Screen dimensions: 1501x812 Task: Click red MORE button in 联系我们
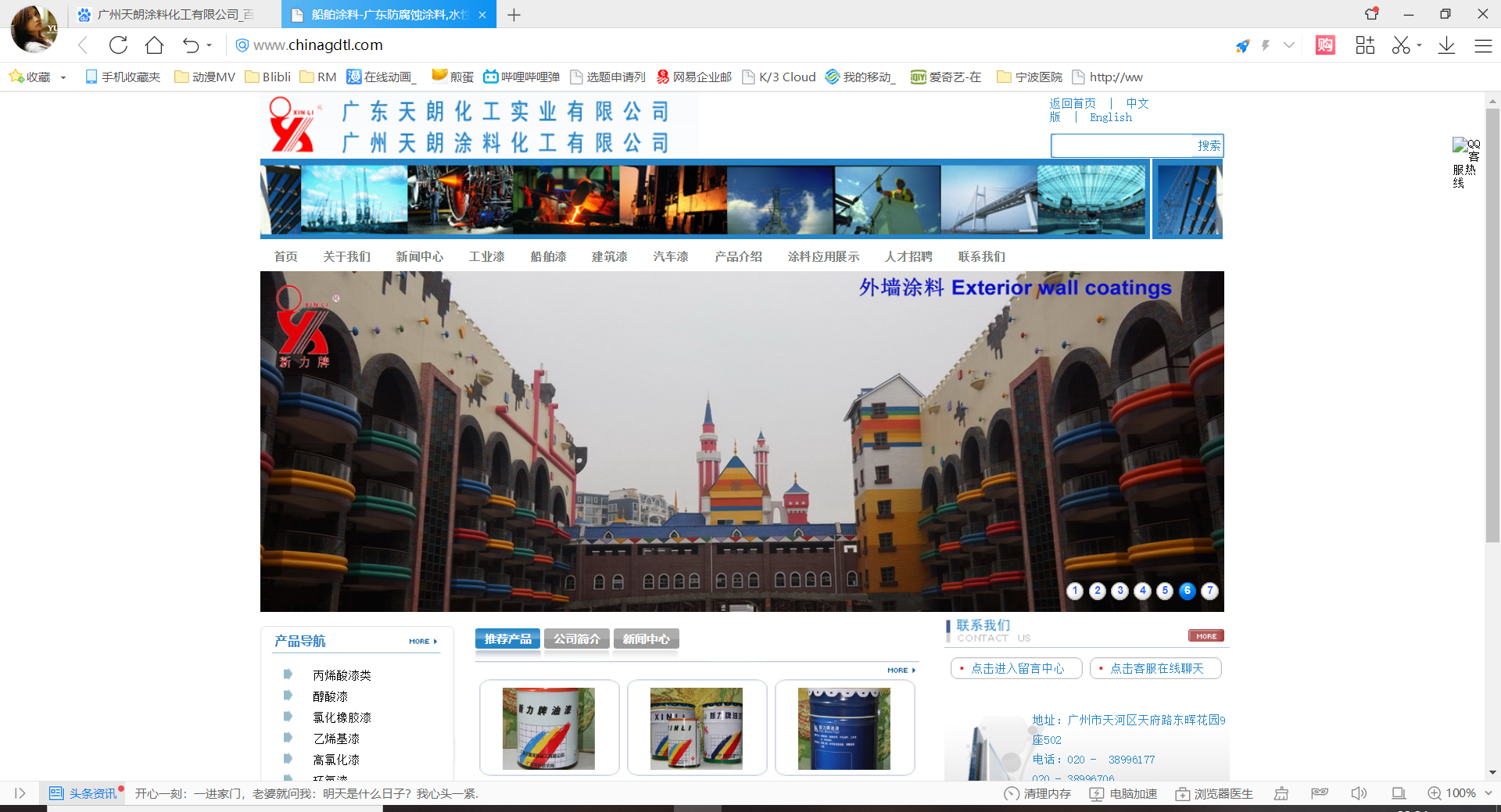pos(1205,636)
